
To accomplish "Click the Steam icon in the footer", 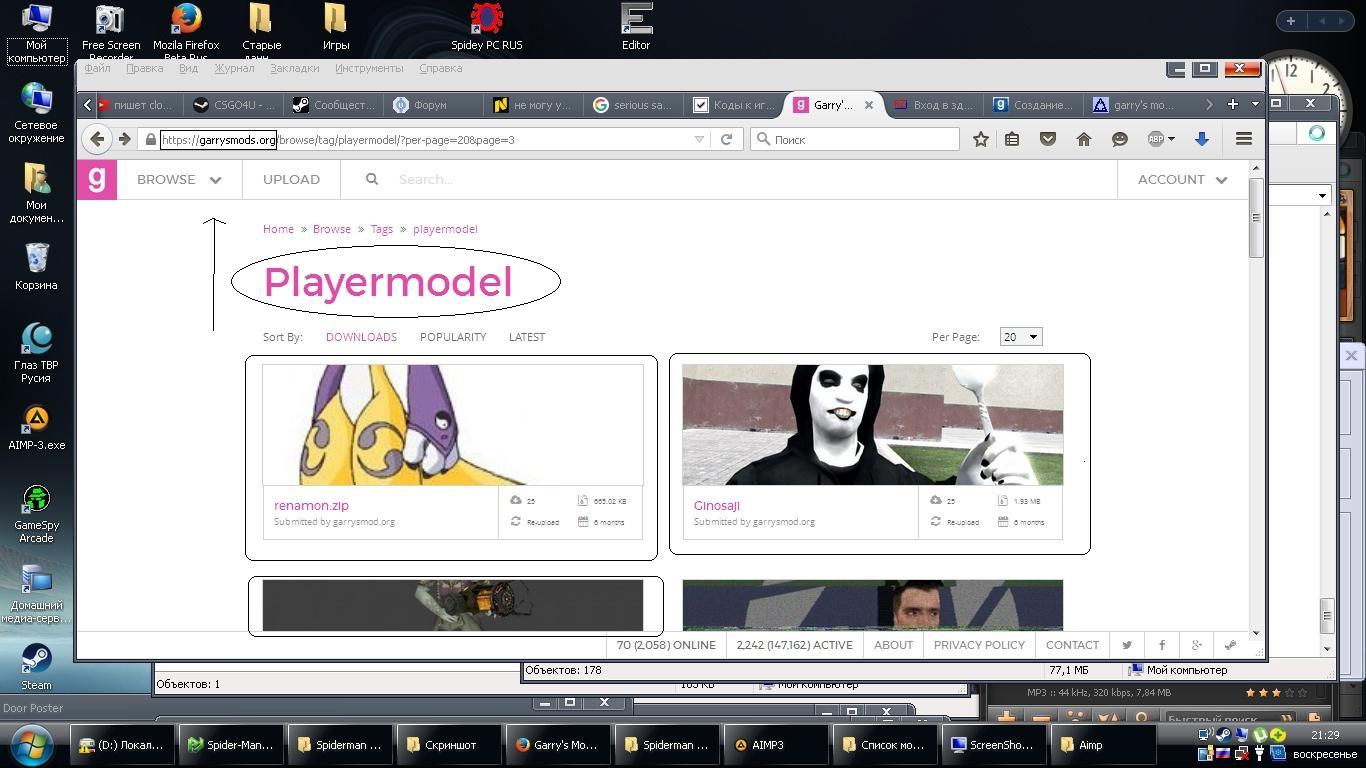I will click(x=1231, y=645).
